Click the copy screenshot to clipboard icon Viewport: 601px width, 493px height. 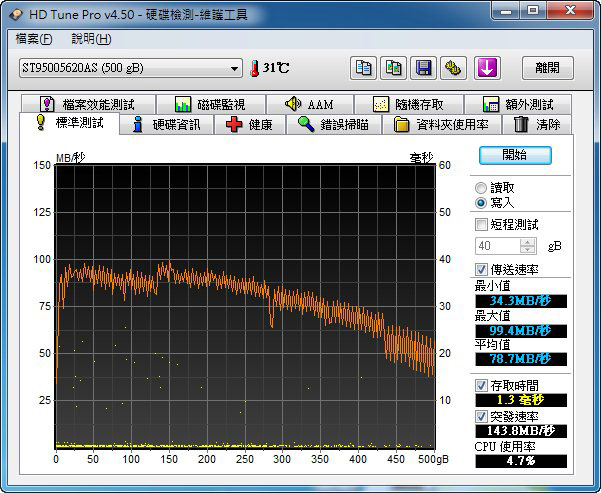coord(393,68)
